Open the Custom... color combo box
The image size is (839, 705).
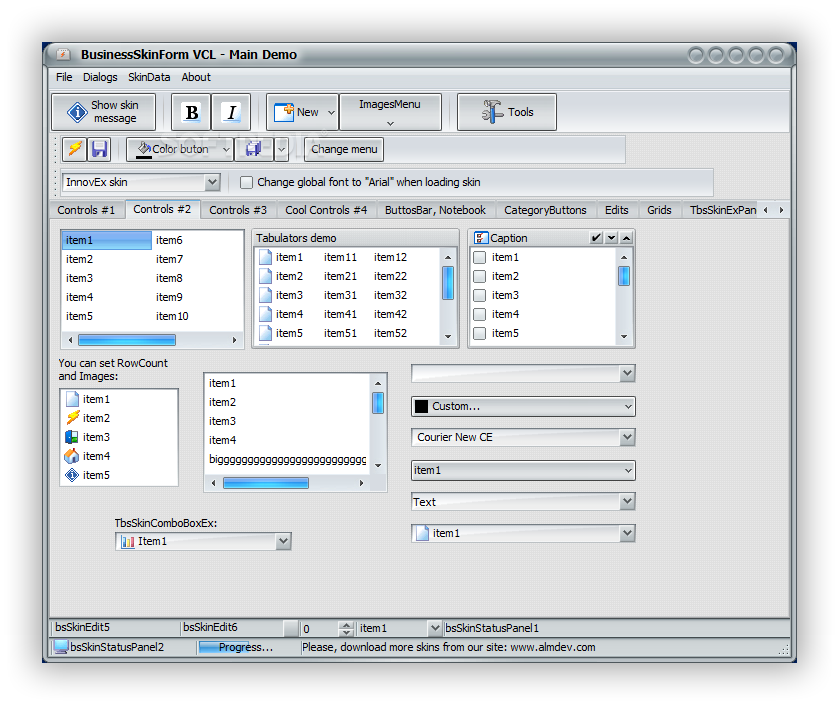coord(523,407)
